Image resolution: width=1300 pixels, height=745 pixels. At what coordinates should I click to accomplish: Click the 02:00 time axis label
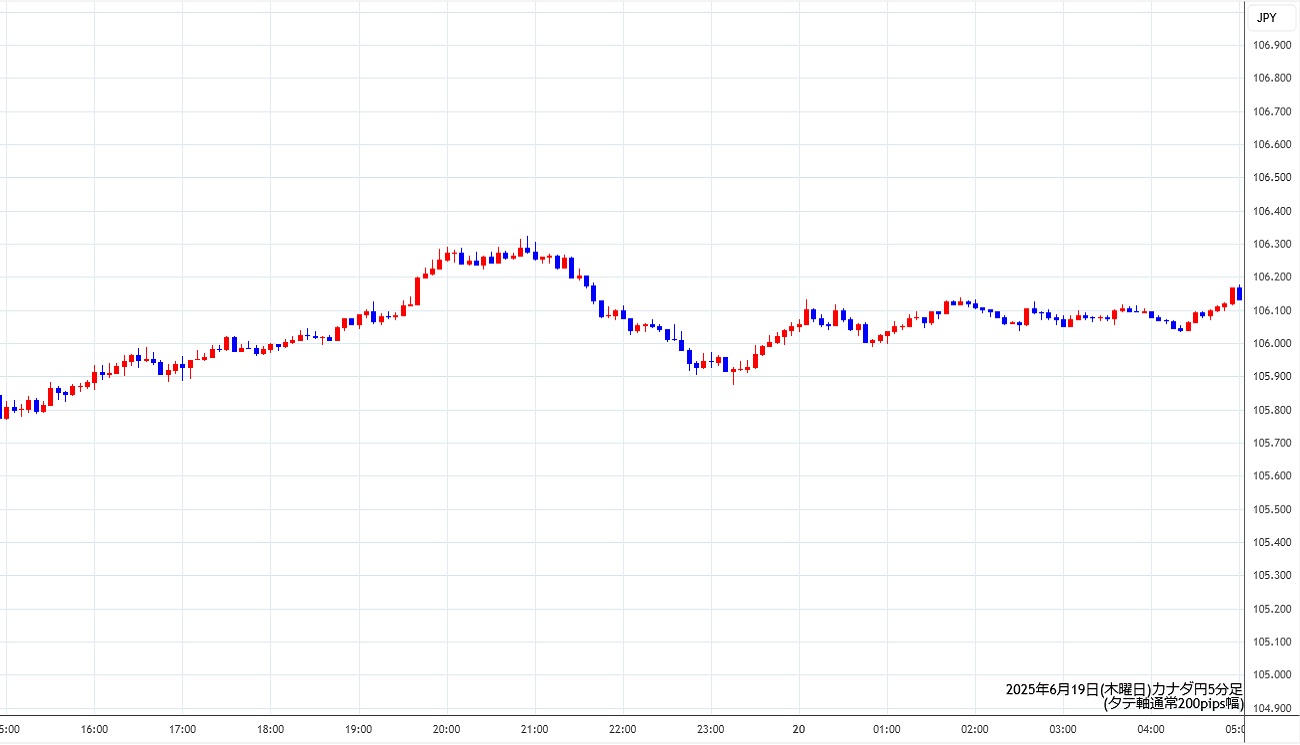coord(975,729)
